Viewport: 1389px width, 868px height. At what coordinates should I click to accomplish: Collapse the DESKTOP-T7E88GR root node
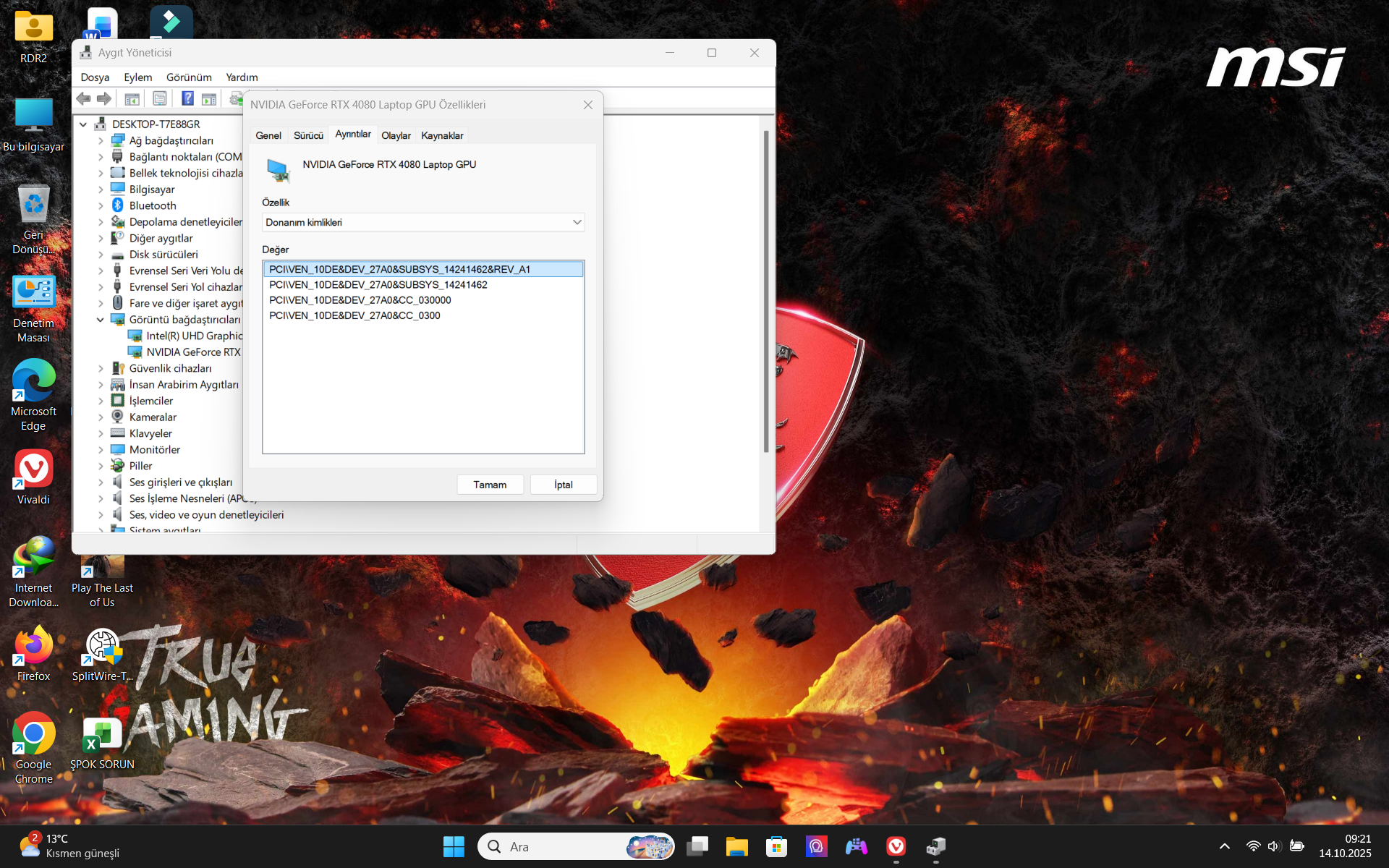coord(83,124)
